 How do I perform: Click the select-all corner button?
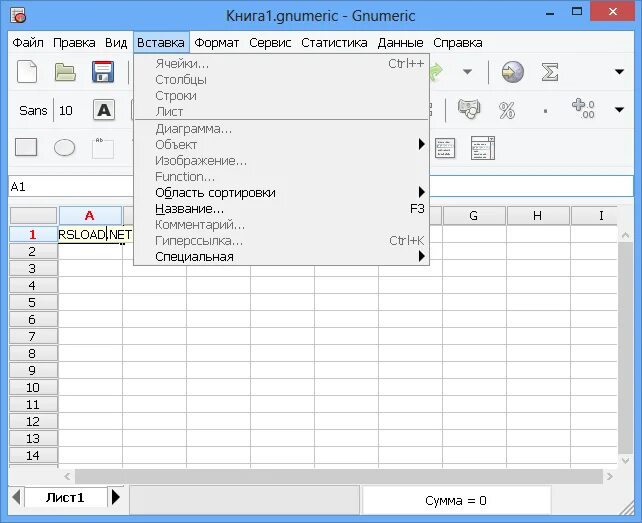tap(33, 215)
